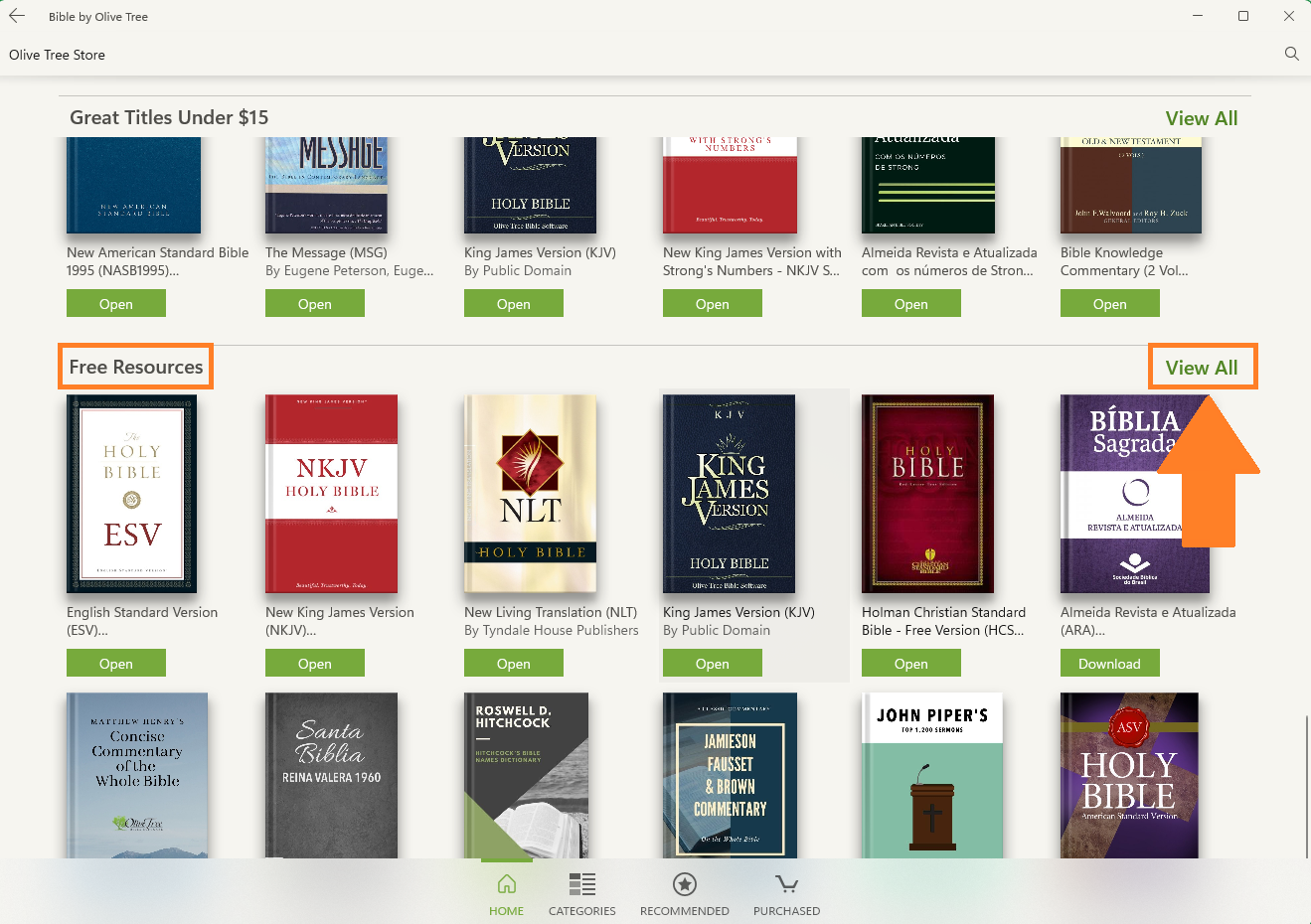
Task: Download Almeida Revista e Atualizada (ARA)
Action: [x=1110, y=663]
